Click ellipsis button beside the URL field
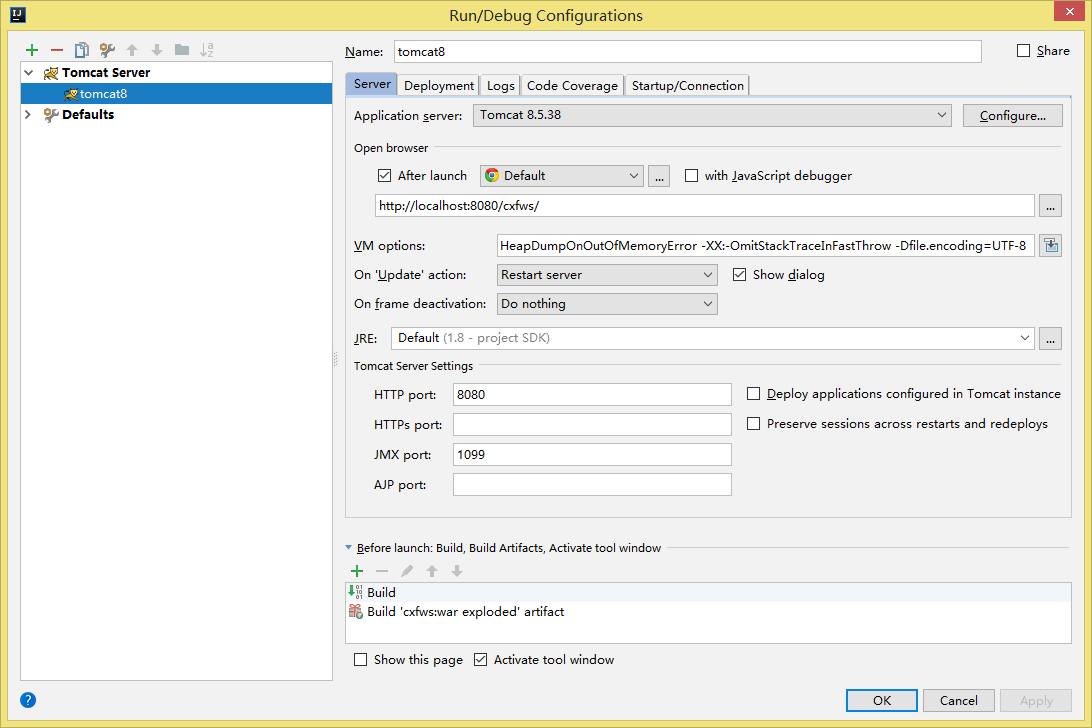The width and height of the screenshot is (1092, 728). click(1051, 206)
